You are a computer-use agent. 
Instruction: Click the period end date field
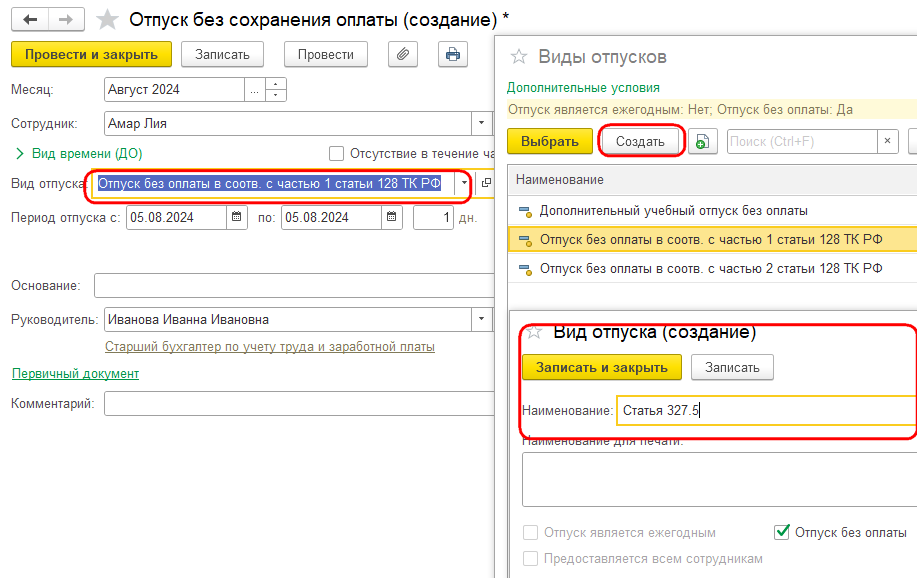[332, 217]
